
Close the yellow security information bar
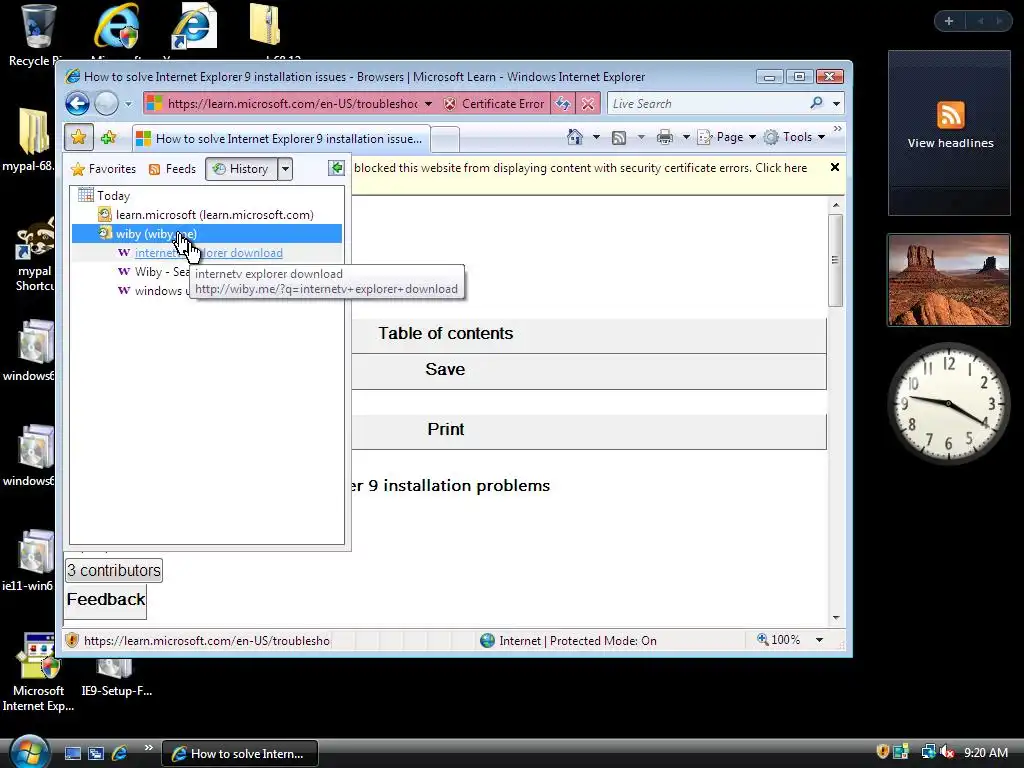pos(835,168)
